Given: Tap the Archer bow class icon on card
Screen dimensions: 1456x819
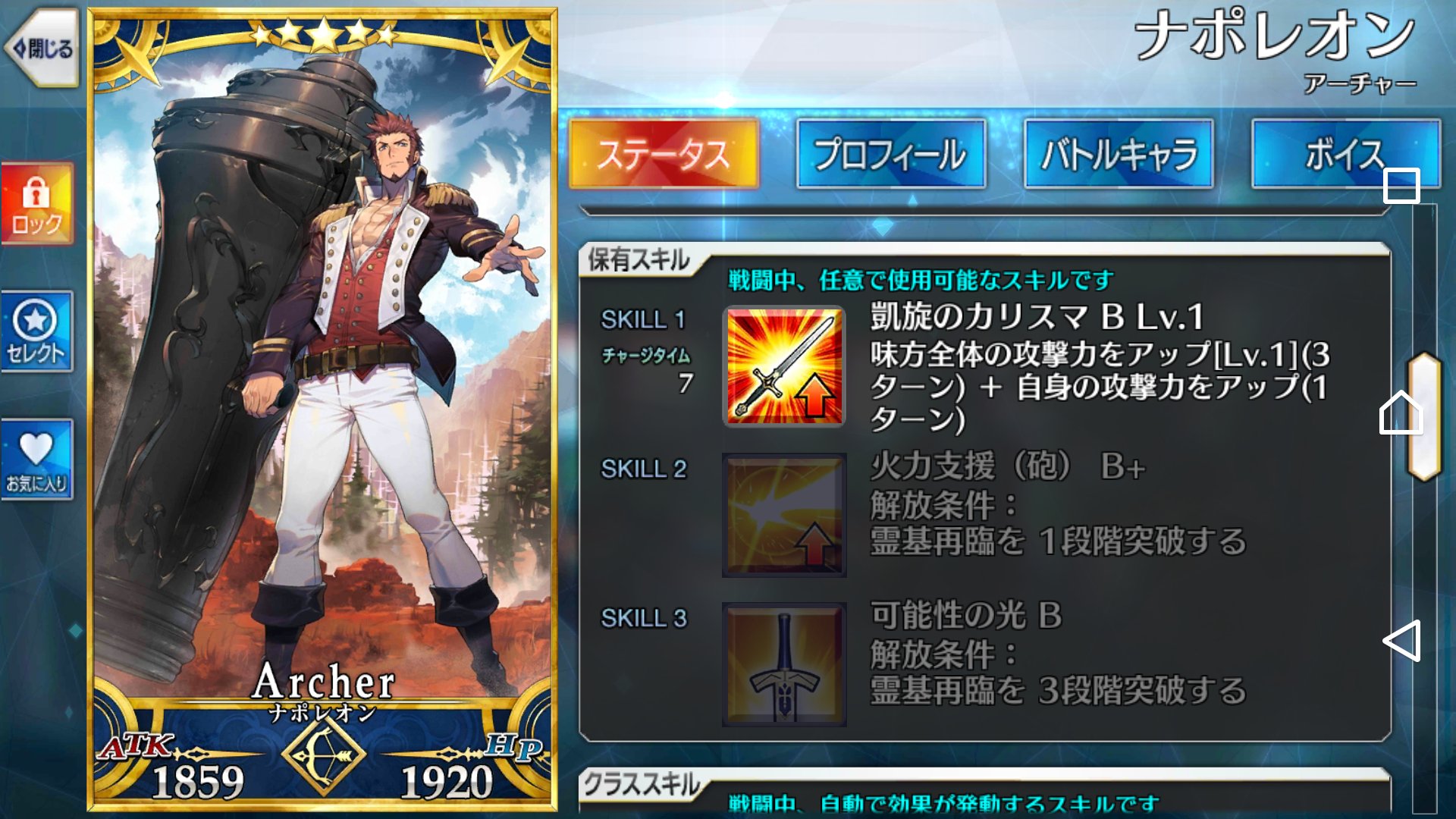Looking at the screenshot, I should 324,755.
